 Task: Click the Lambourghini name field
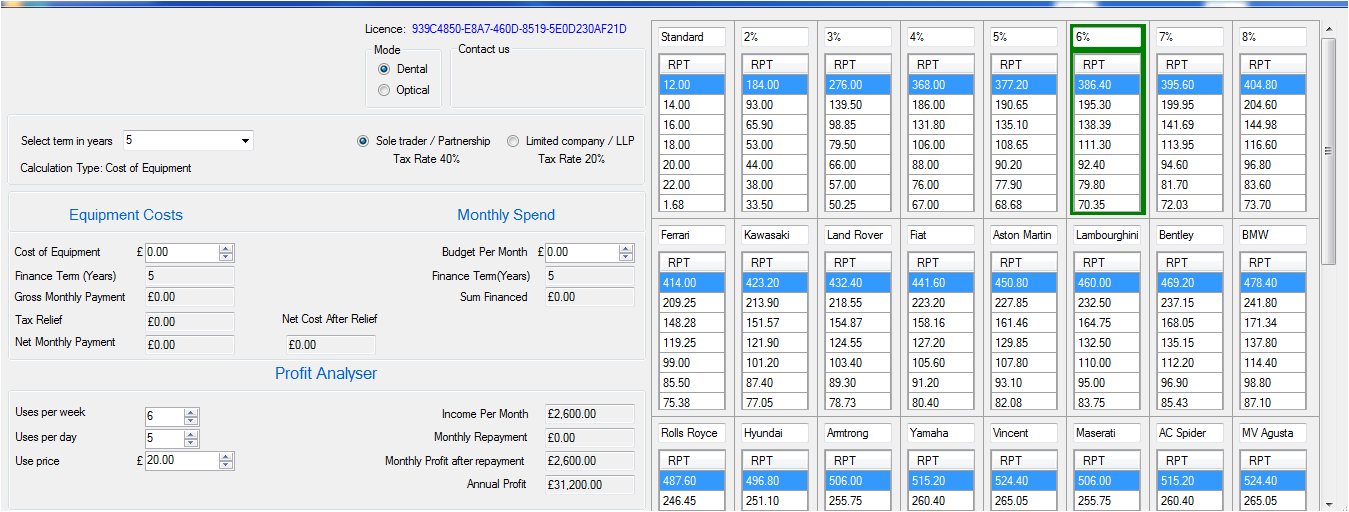pyautogui.click(x=1107, y=235)
